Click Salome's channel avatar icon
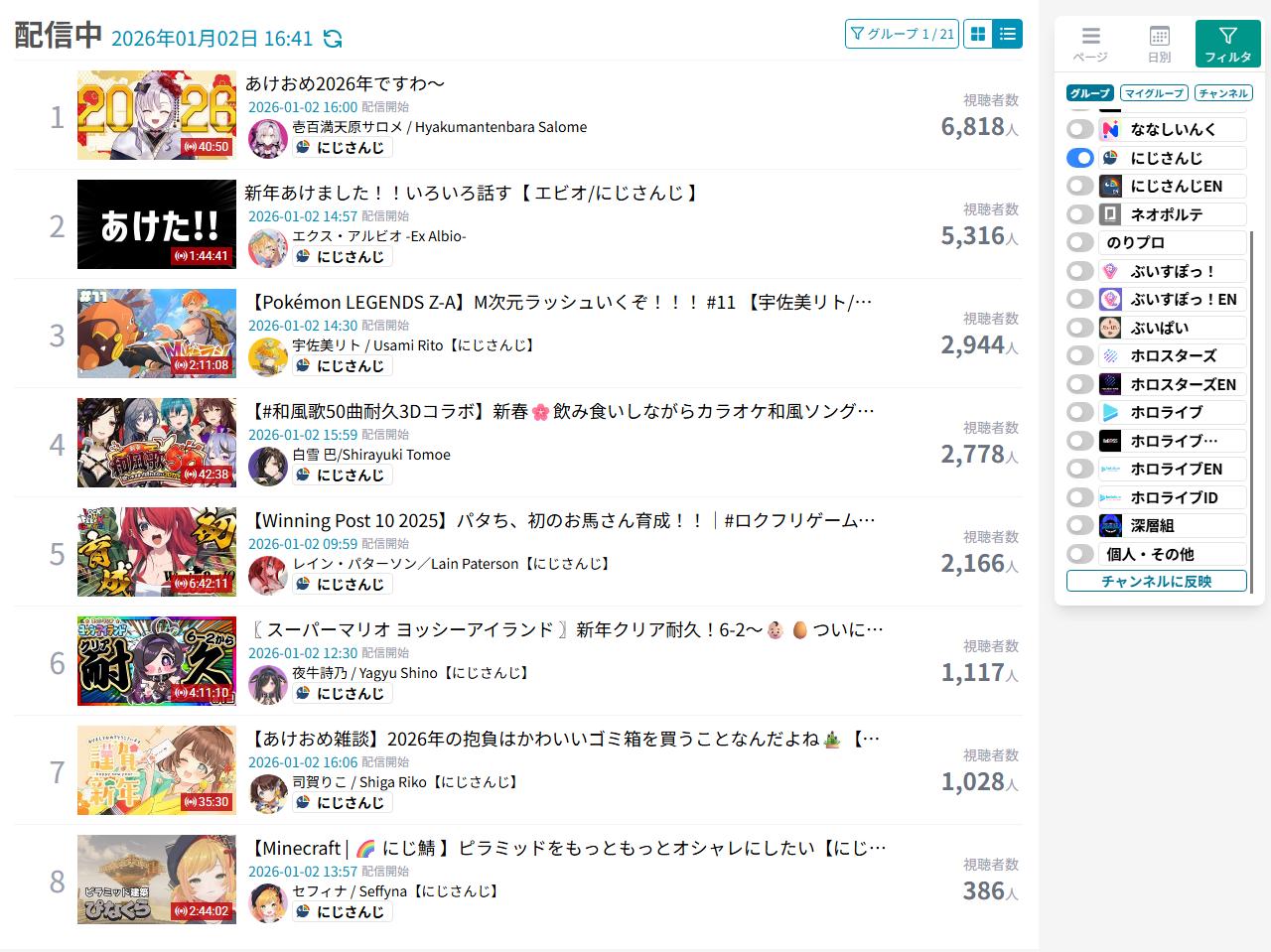 point(267,139)
